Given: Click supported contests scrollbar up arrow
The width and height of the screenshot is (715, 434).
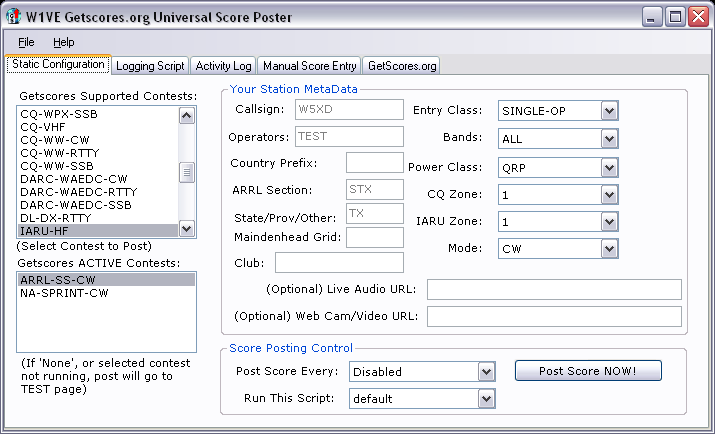Looking at the screenshot, I should pyautogui.click(x=187, y=116).
